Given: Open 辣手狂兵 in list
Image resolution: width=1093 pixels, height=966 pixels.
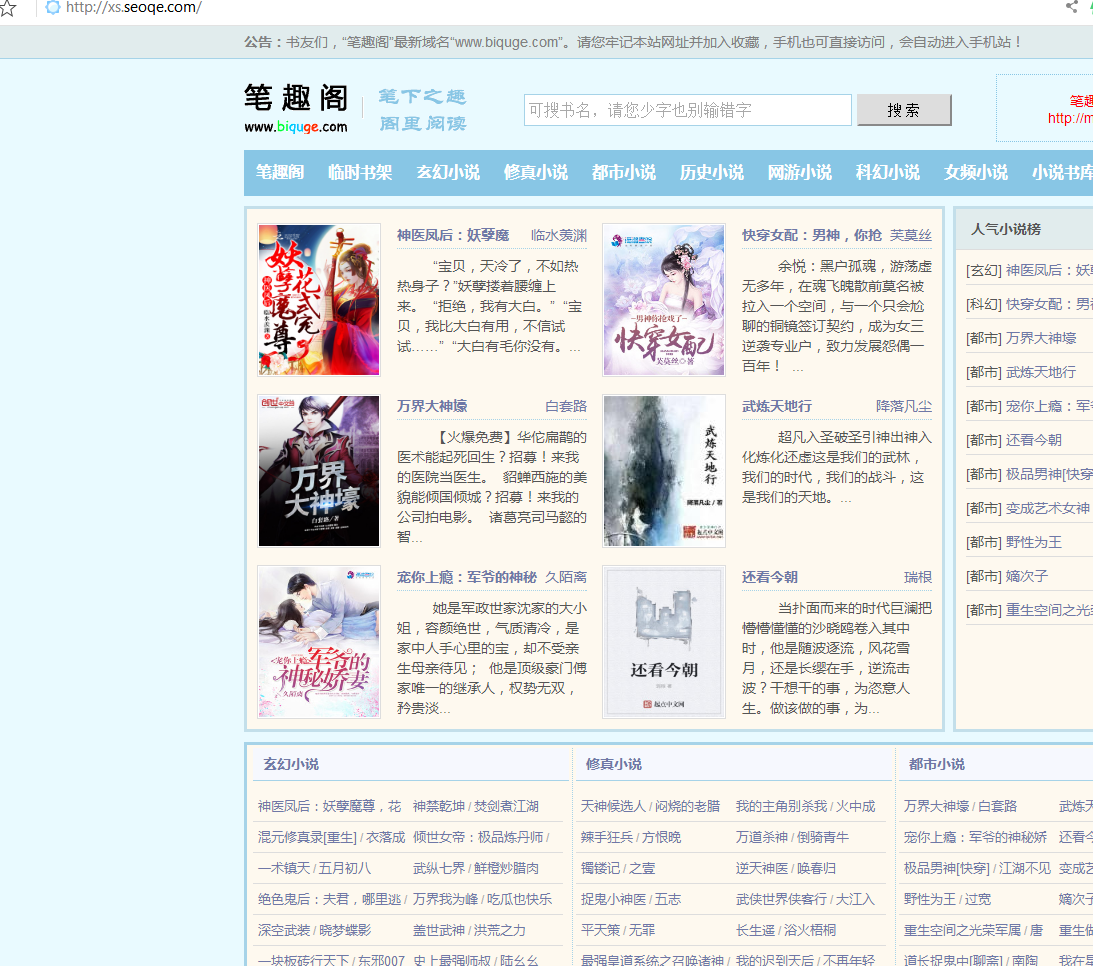Looking at the screenshot, I should click(x=608, y=837).
